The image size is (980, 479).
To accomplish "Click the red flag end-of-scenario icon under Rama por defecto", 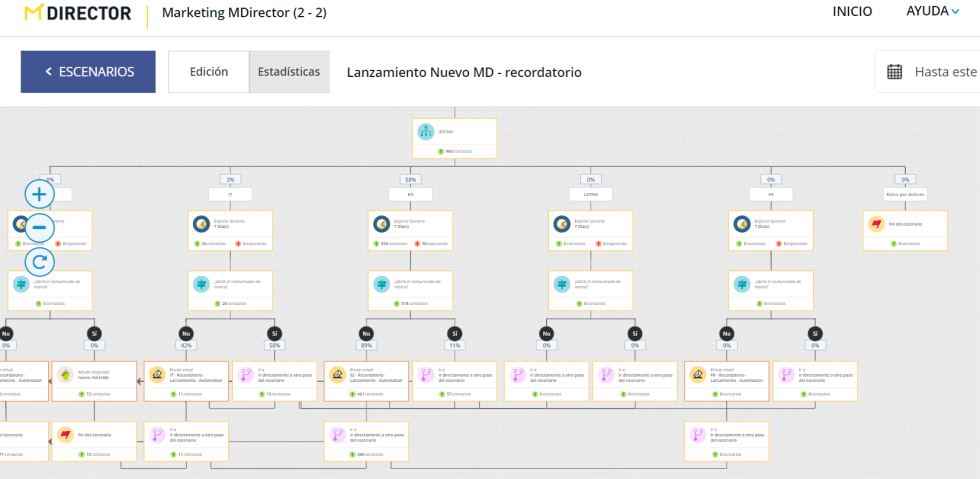I will pyautogui.click(x=877, y=224).
